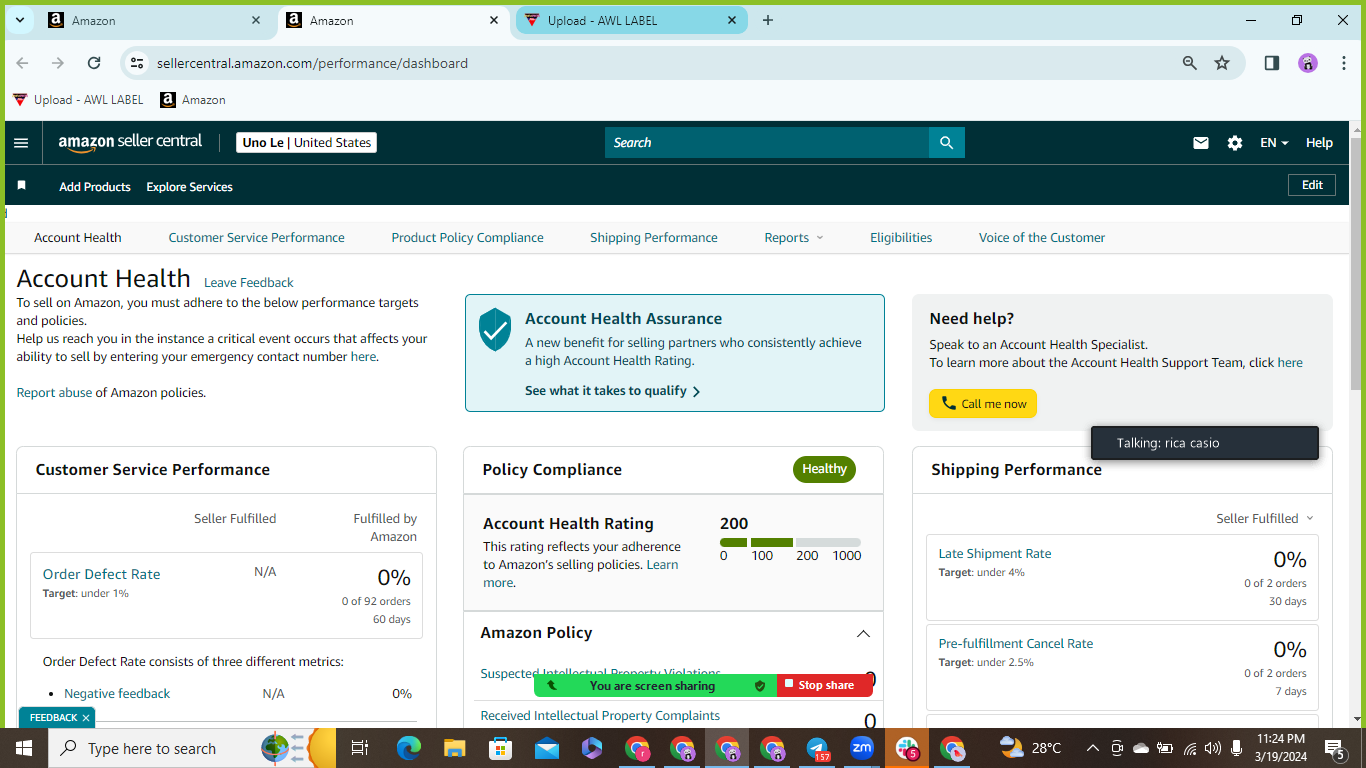
Task: Click the bookmark flag icon
Action: click(x=22, y=186)
